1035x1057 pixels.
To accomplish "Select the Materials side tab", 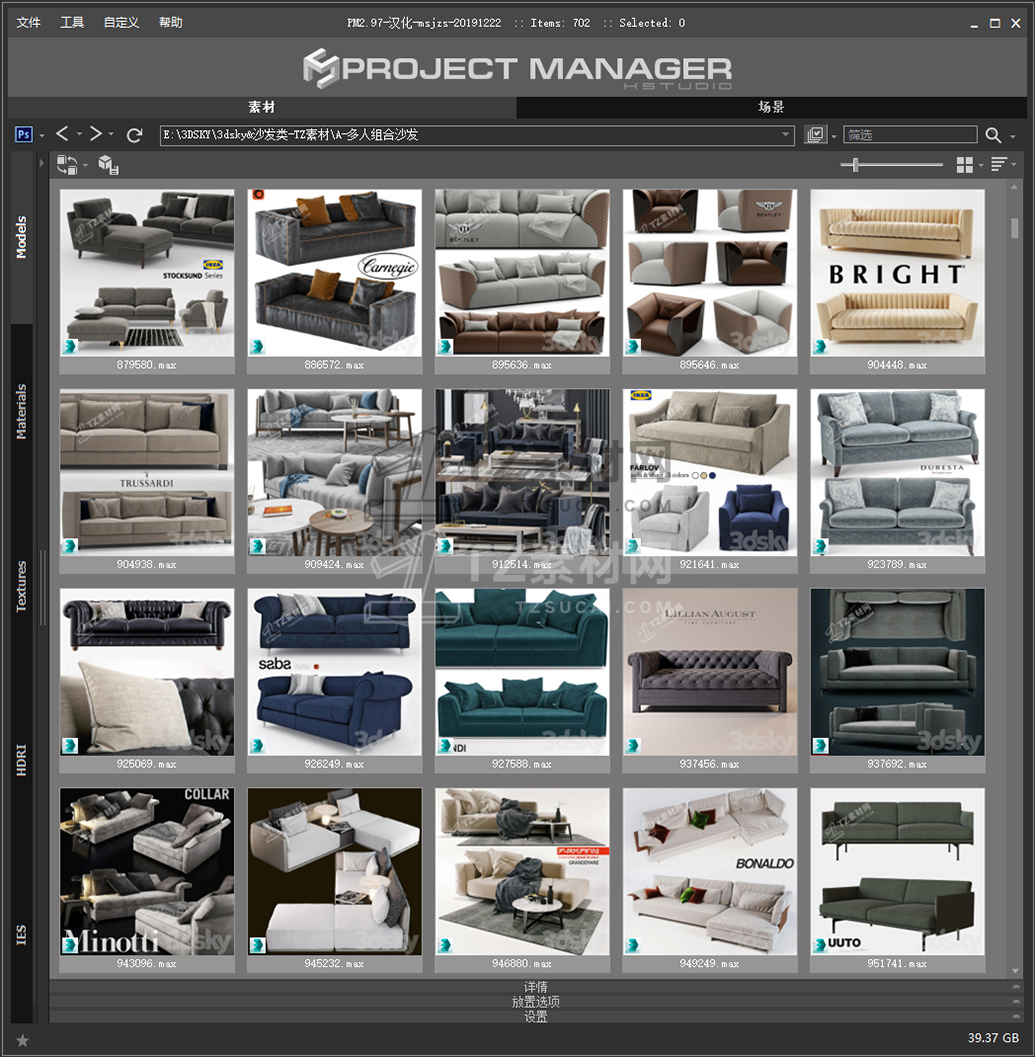I will point(22,412).
